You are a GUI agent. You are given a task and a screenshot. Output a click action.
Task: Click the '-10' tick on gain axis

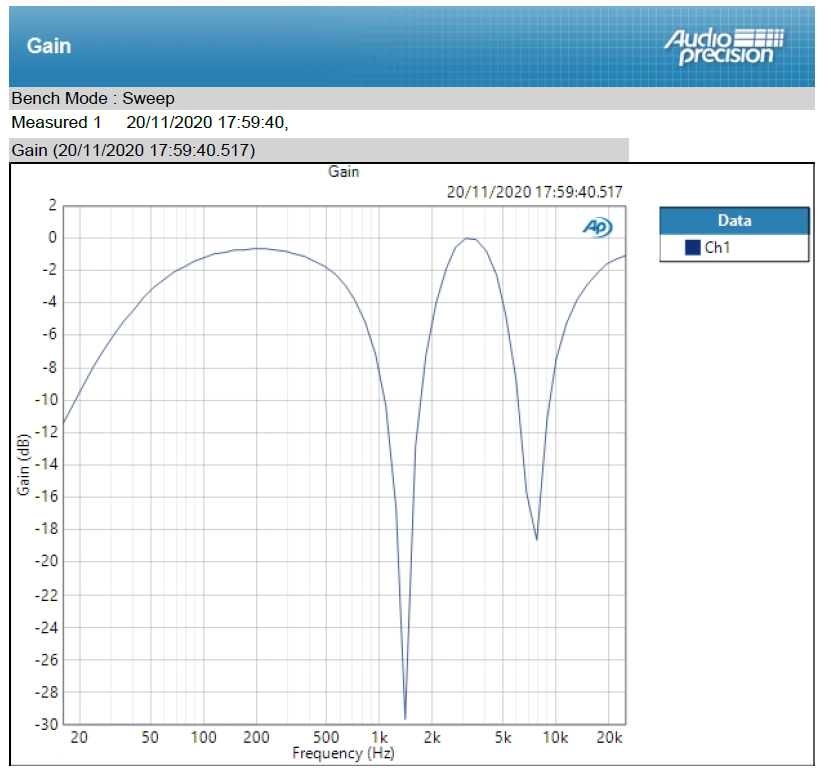46,400
